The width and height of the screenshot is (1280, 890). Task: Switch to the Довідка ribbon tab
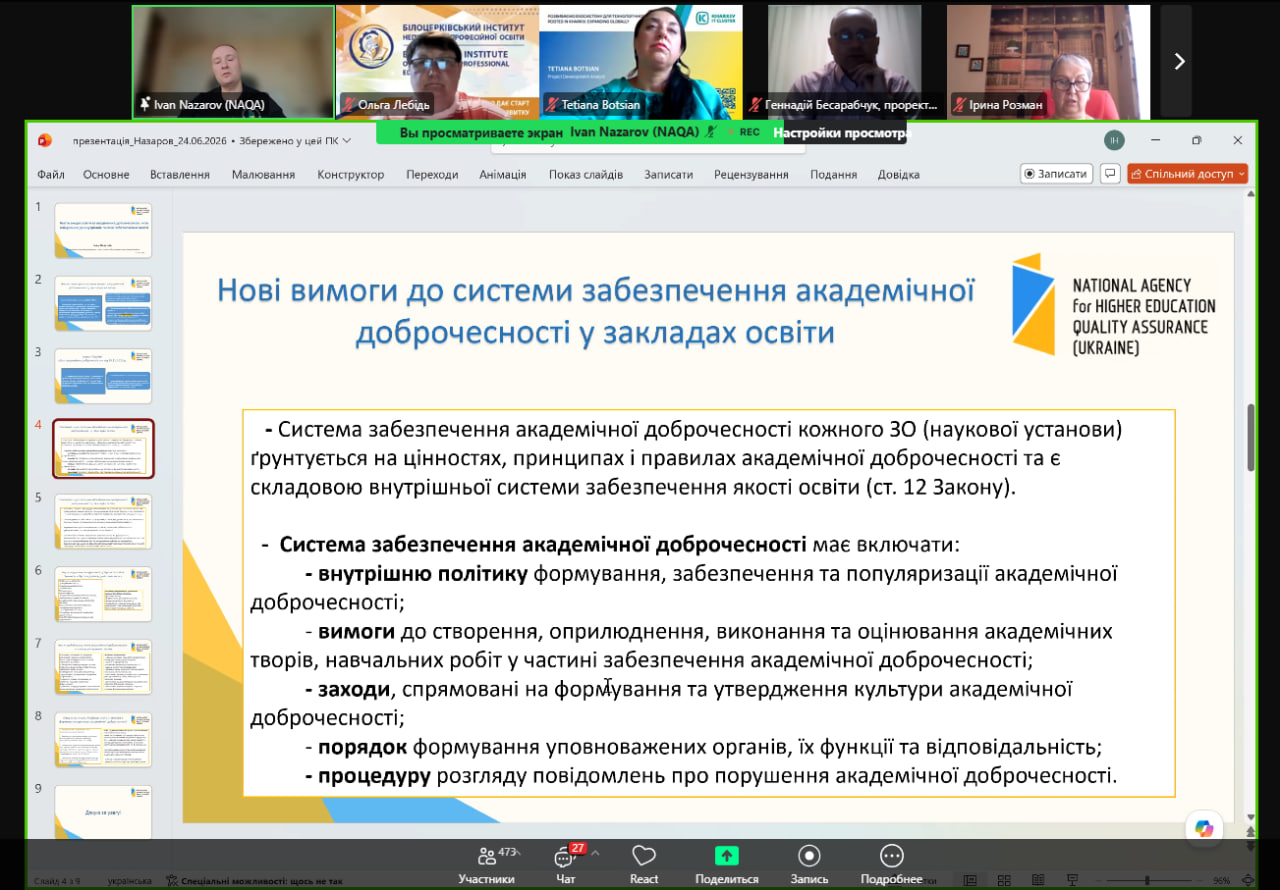click(899, 174)
